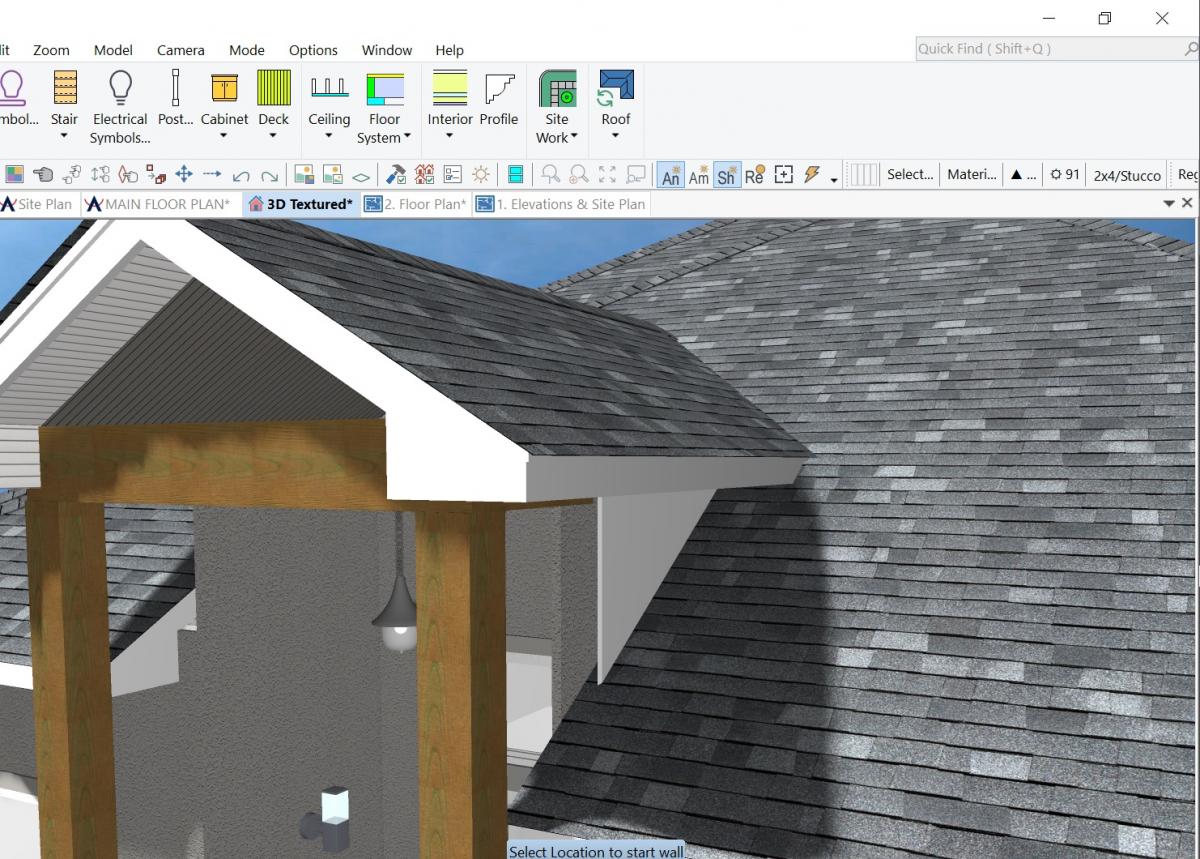The image size is (1200, 859).
Task: Open the Camera menu
Action: pyautogui.click(x=180, y=50)
